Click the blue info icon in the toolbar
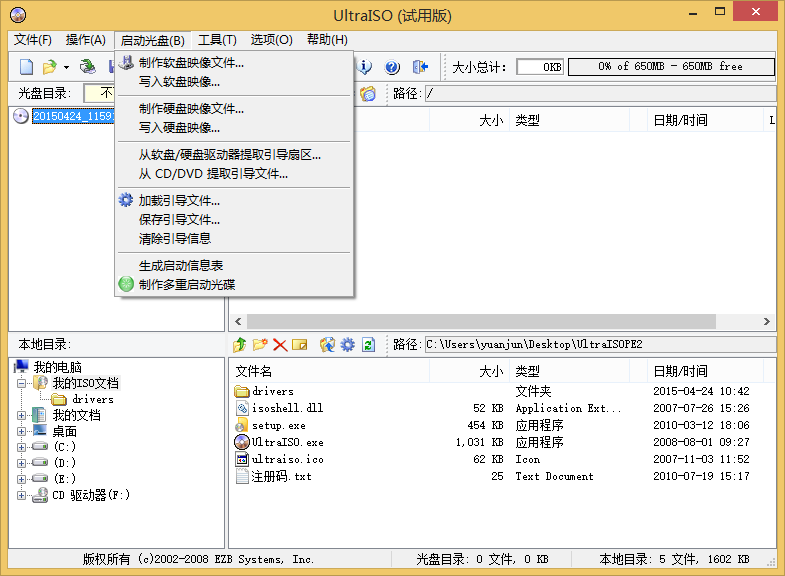This screenshot has height=576, width=785. [365, 67]
